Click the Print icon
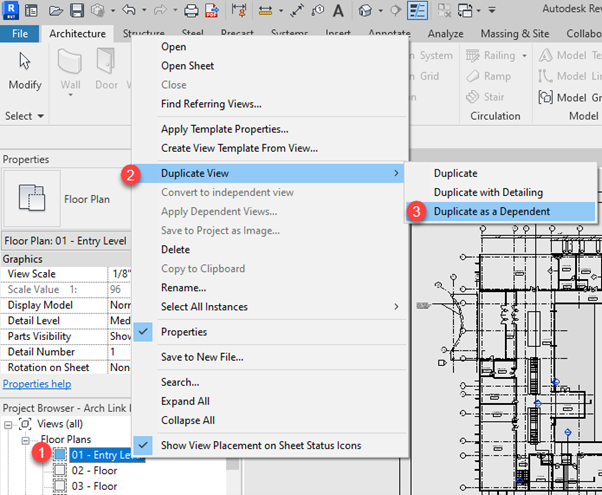602x495 pixels. tap(191, 11)
